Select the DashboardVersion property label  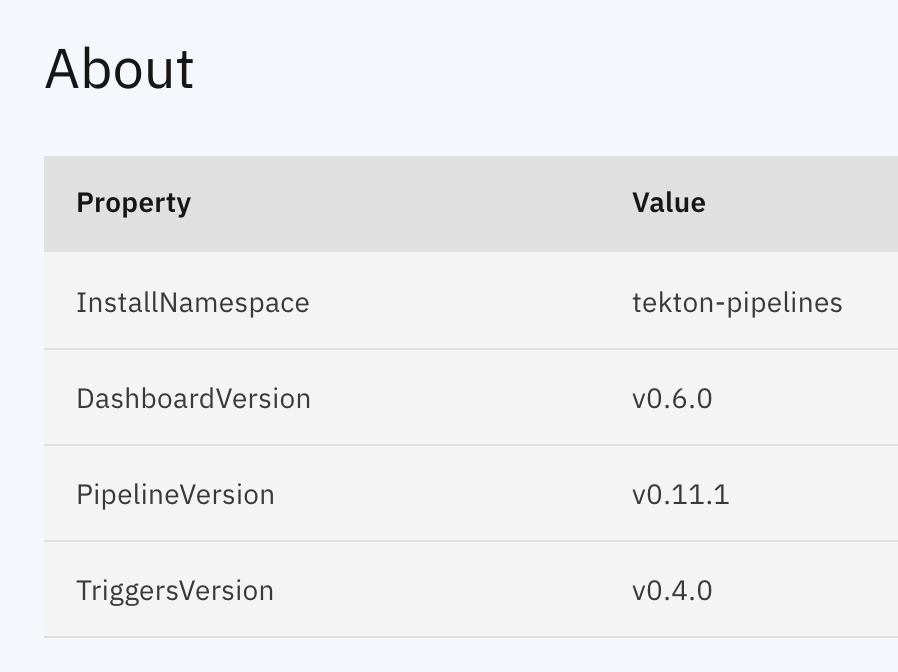(194, 398)
